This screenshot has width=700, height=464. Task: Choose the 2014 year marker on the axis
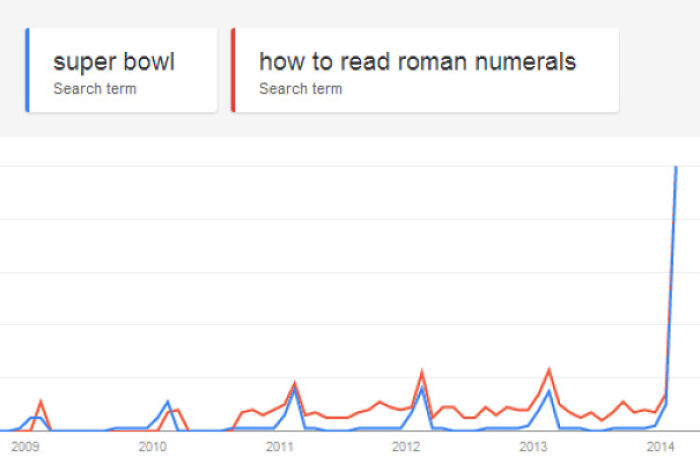[x=659, y=446]
